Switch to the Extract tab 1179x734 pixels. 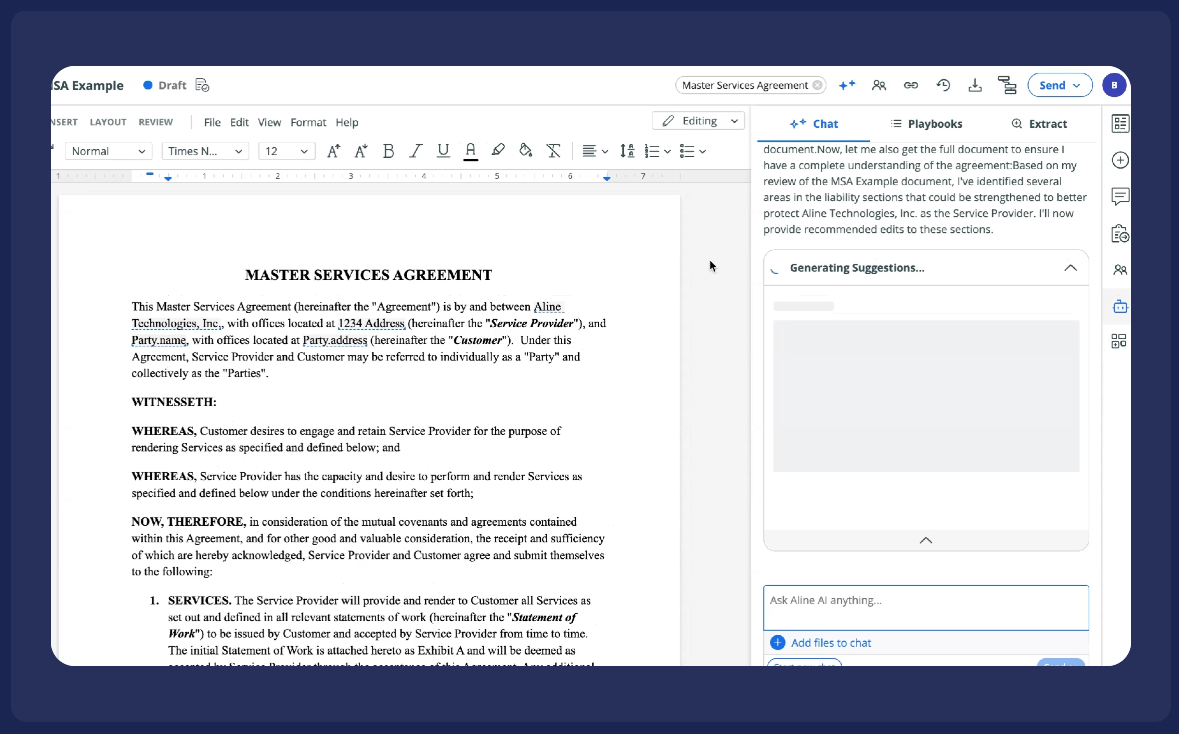(x=1039, y=124)
